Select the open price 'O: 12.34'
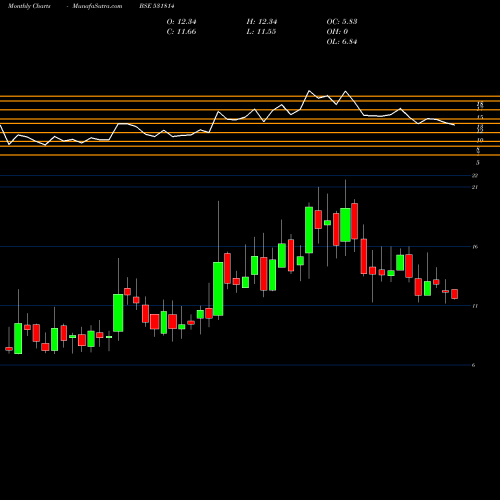This screenshot has width=500, height=500. (182, 22)
